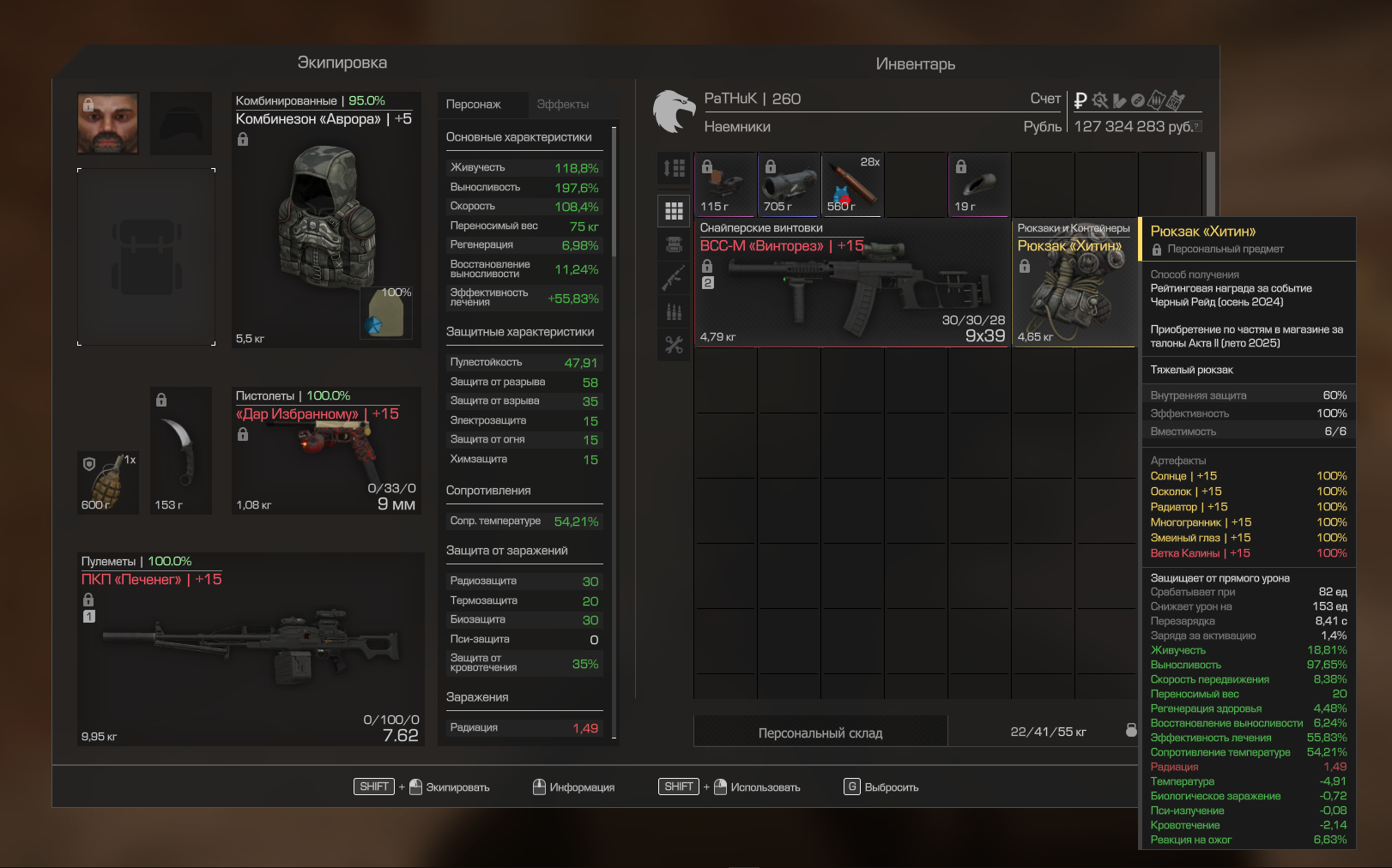Image resolution: width=1392 pixels, height=868 pixels.
Task: Select the «Дар Избранному» pistol slot
Action: [326, 451]
